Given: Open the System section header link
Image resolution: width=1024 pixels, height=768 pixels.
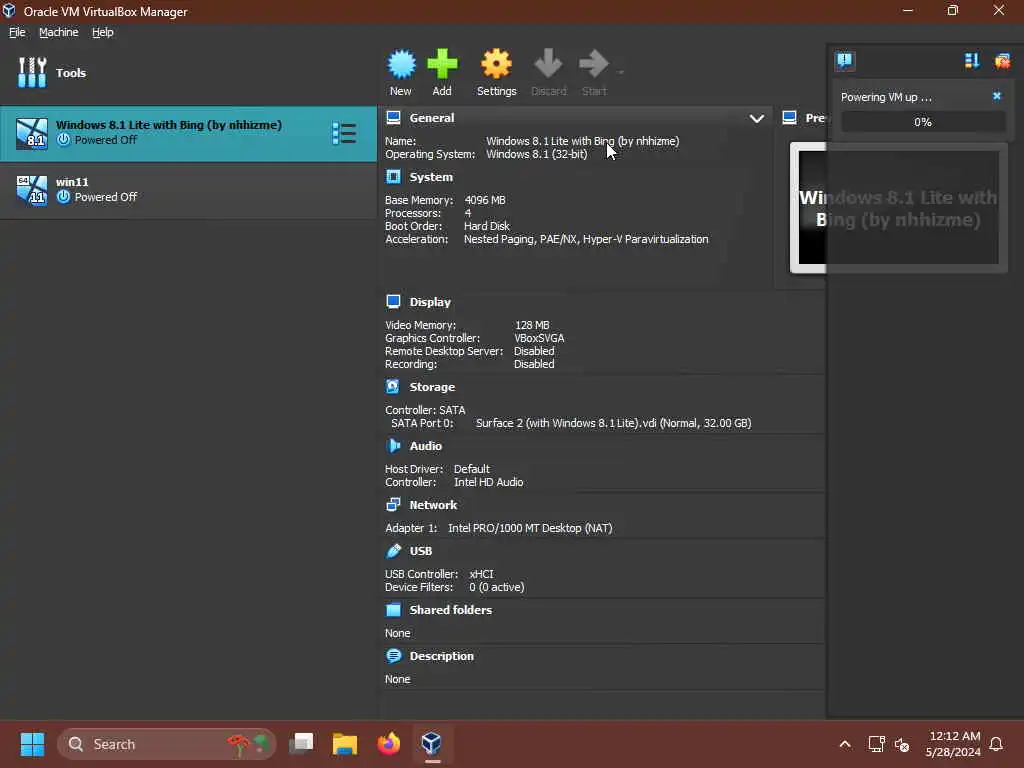Looking at the screenshot, I should [x=431, y=177].
